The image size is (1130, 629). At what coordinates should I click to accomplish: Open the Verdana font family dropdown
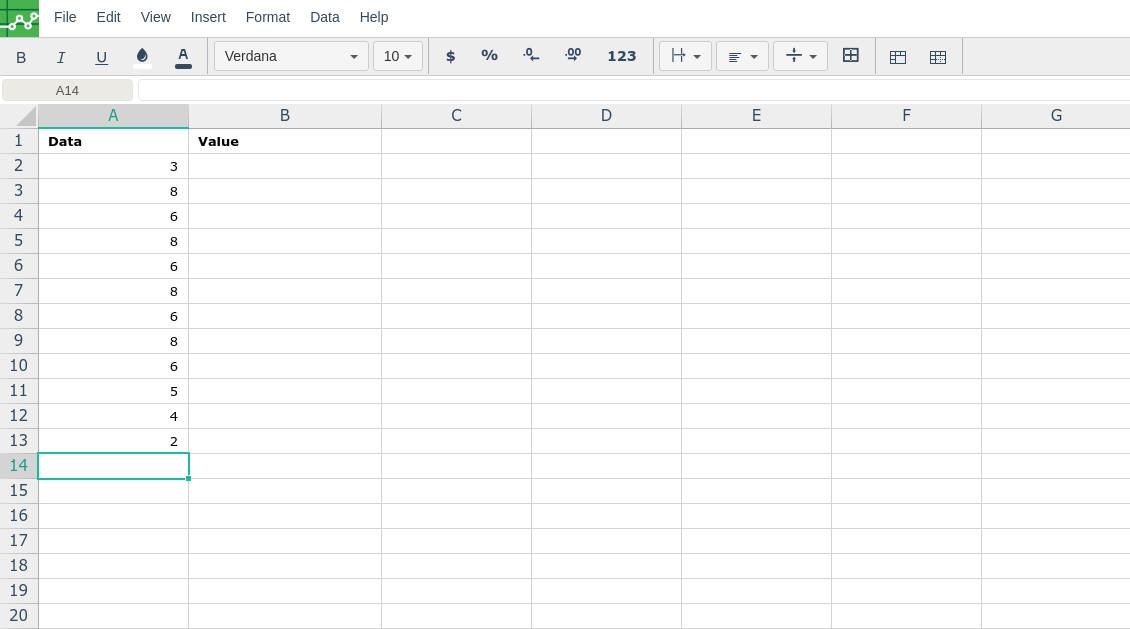point(291,56)
